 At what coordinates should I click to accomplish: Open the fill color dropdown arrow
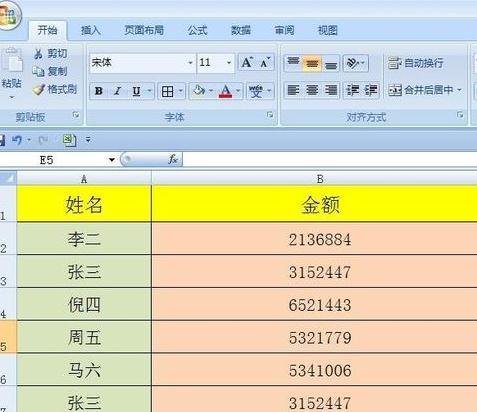211,90
